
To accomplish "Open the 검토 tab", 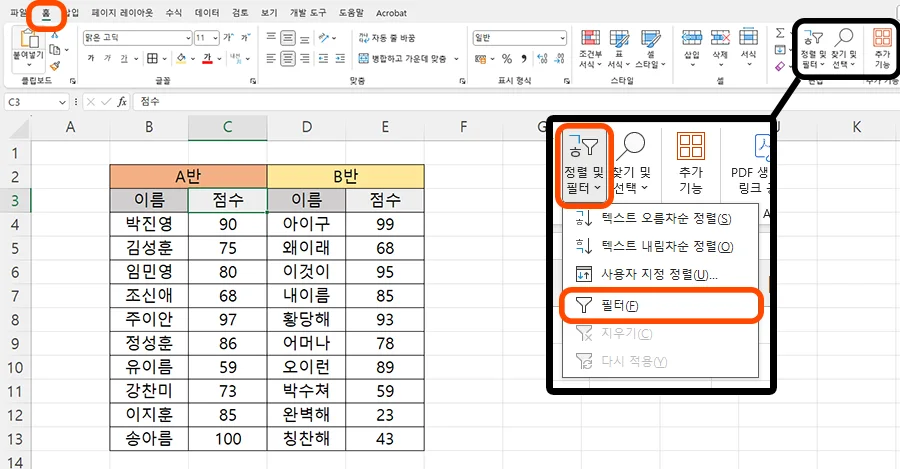I will click(x=240, y=13).
